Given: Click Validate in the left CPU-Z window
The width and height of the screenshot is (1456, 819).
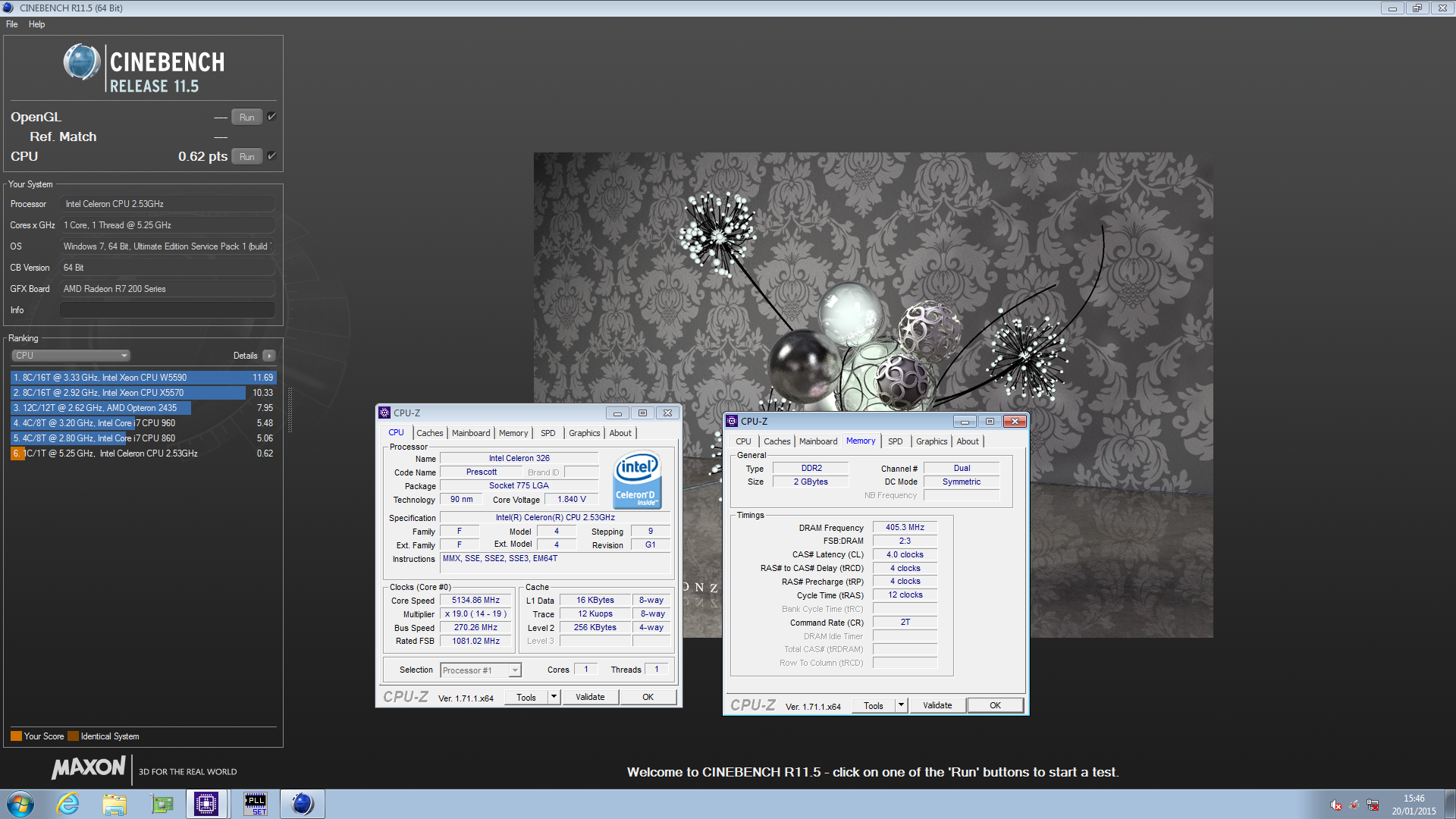Looking at the screenshot, I should (x=590, y=697).
